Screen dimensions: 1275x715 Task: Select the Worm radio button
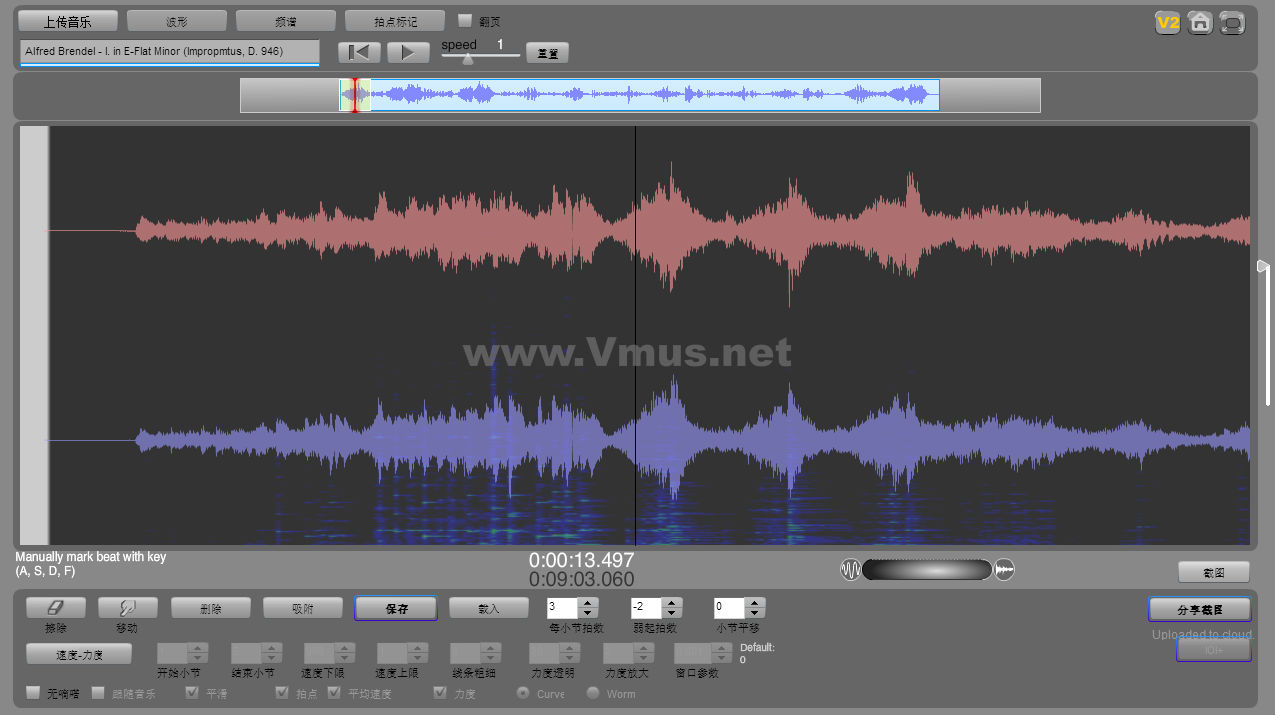(x=593, y=692)
